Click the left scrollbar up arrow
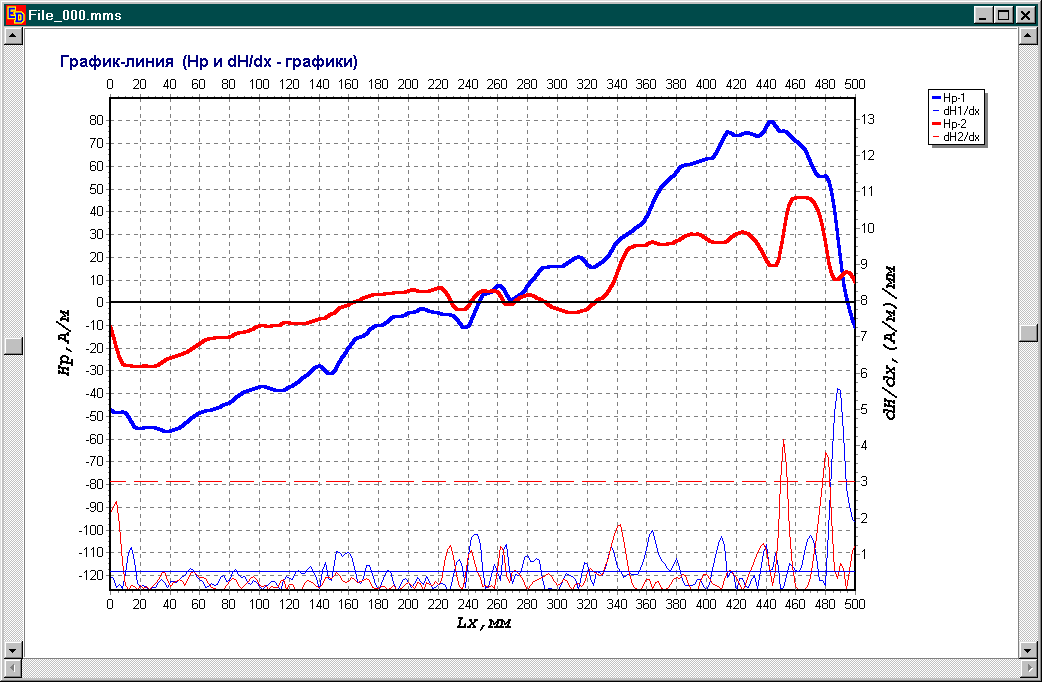The height and width of the screenshot is (682, 1042). pos(13,37)
